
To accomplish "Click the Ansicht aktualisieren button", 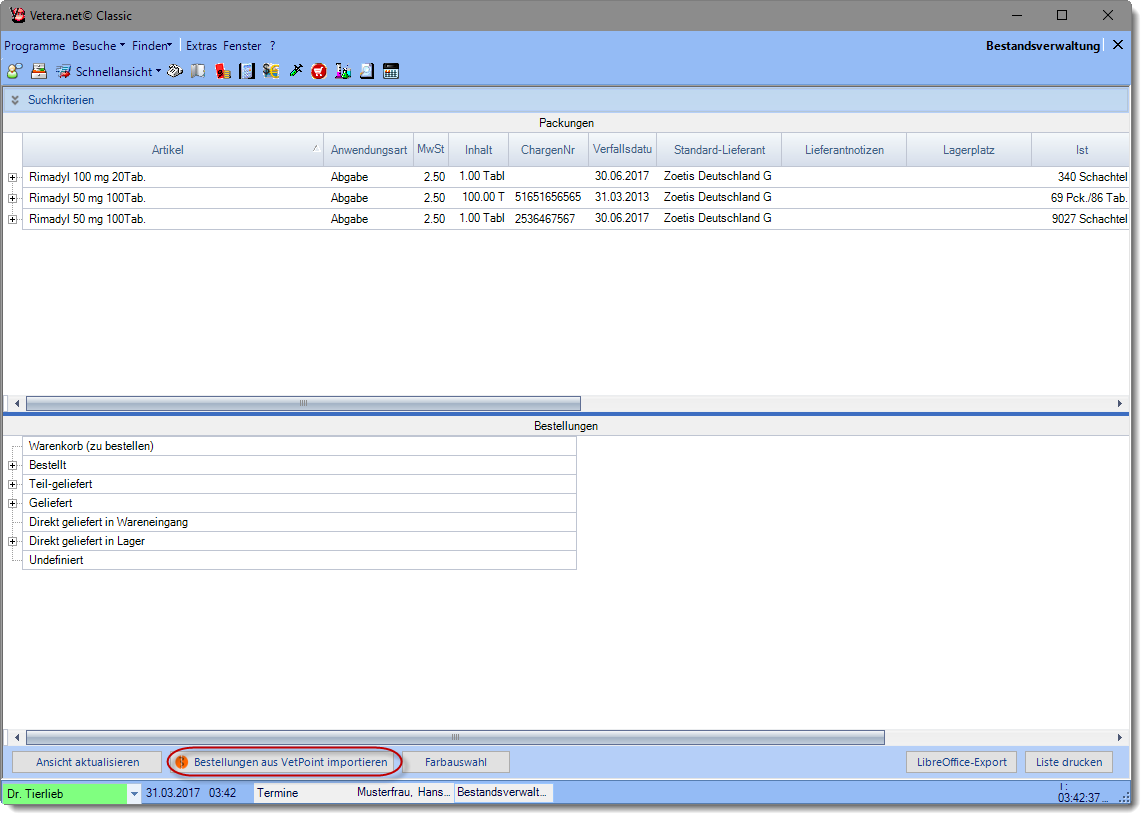I will [x=88, y=762].
